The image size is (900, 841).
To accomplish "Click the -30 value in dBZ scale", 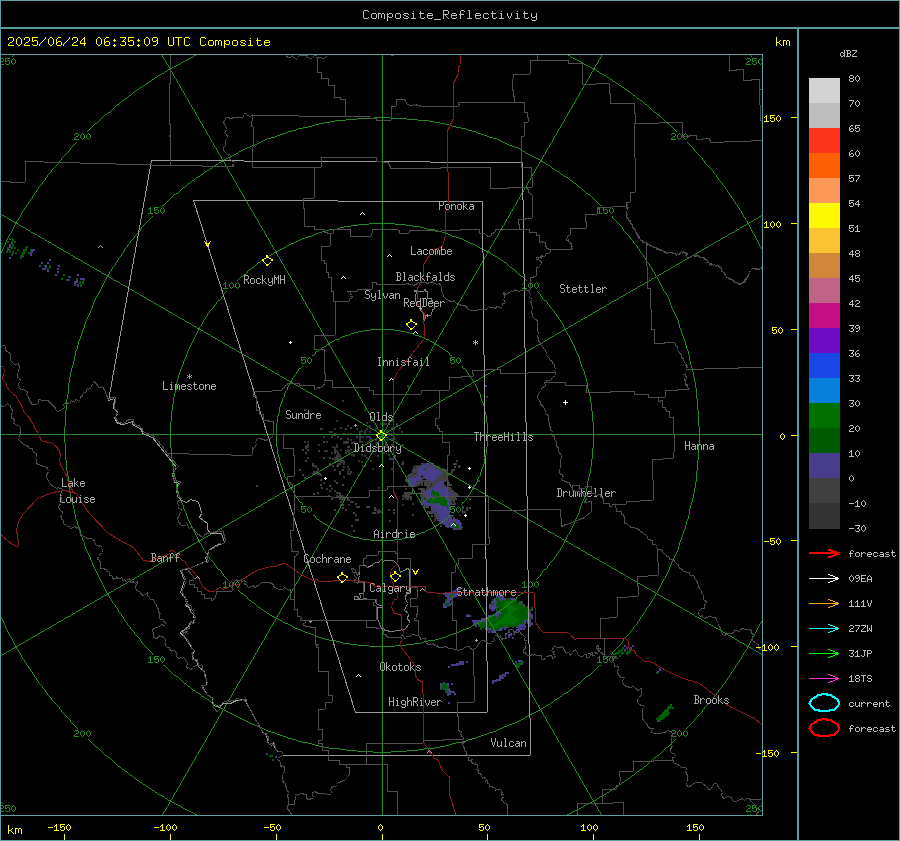I will coord(857,529).
